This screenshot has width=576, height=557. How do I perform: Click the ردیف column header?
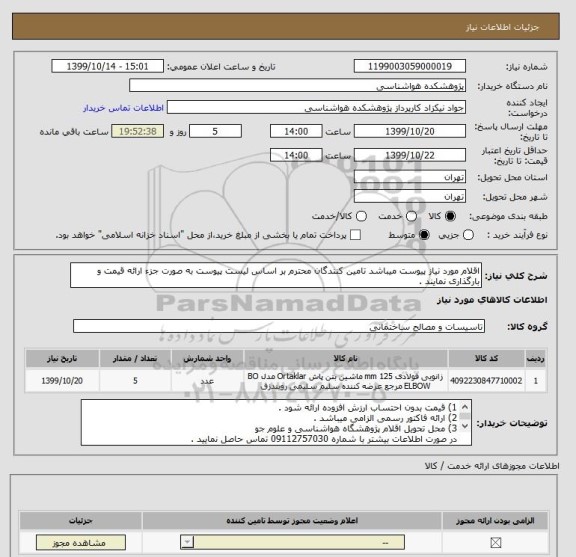coord(536,359)
